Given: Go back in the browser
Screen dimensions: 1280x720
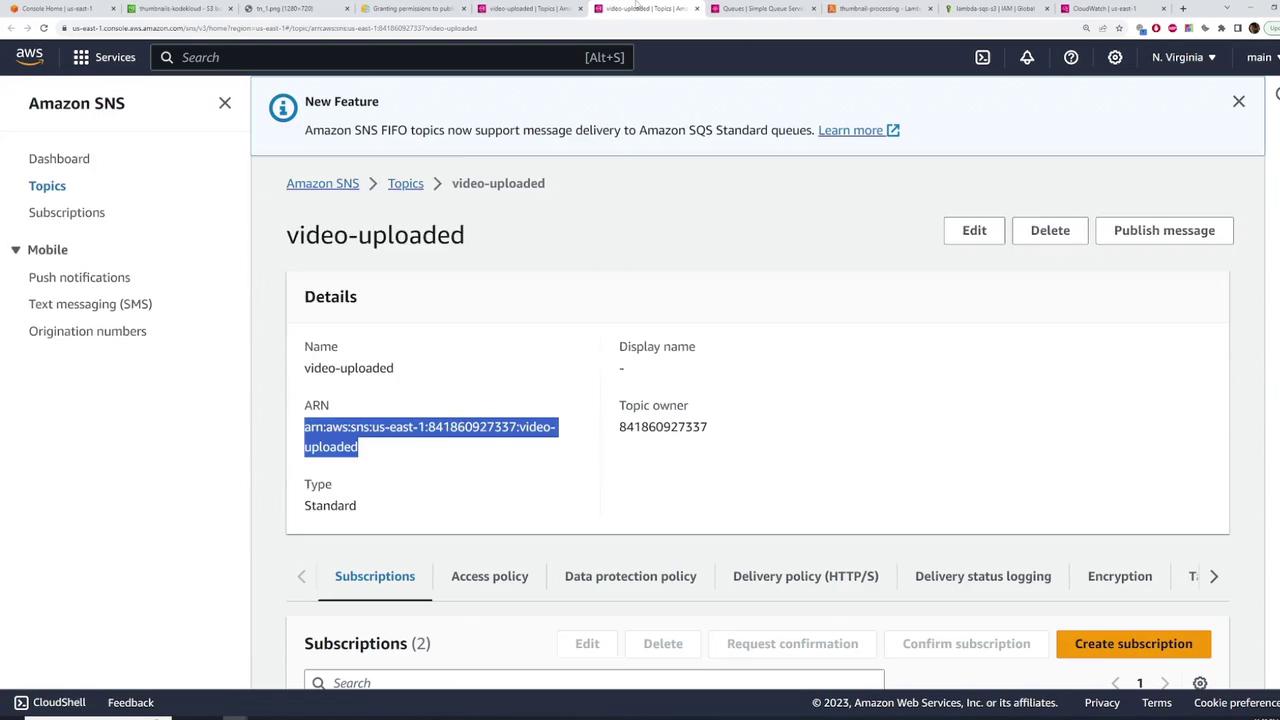Looking at the screenshot, I should (11, 28).
